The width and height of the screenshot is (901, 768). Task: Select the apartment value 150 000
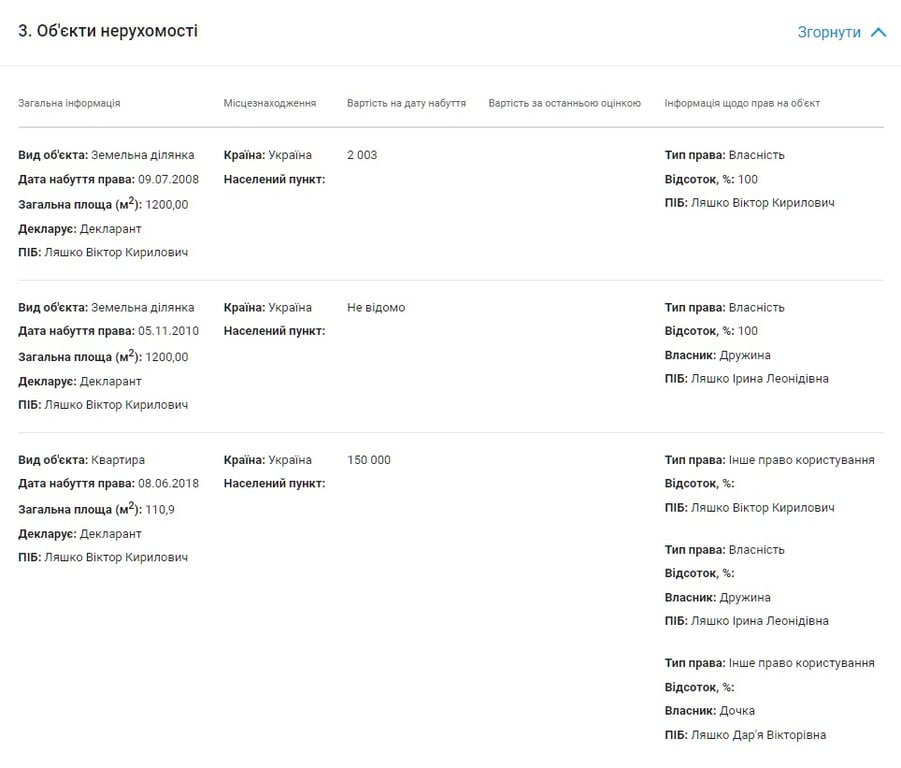point(369,460)
